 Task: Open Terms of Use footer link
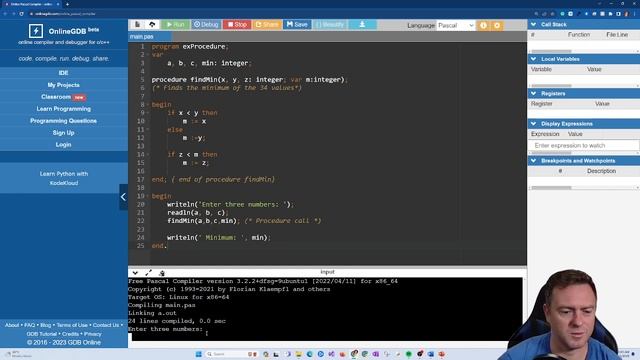[72, 325]
